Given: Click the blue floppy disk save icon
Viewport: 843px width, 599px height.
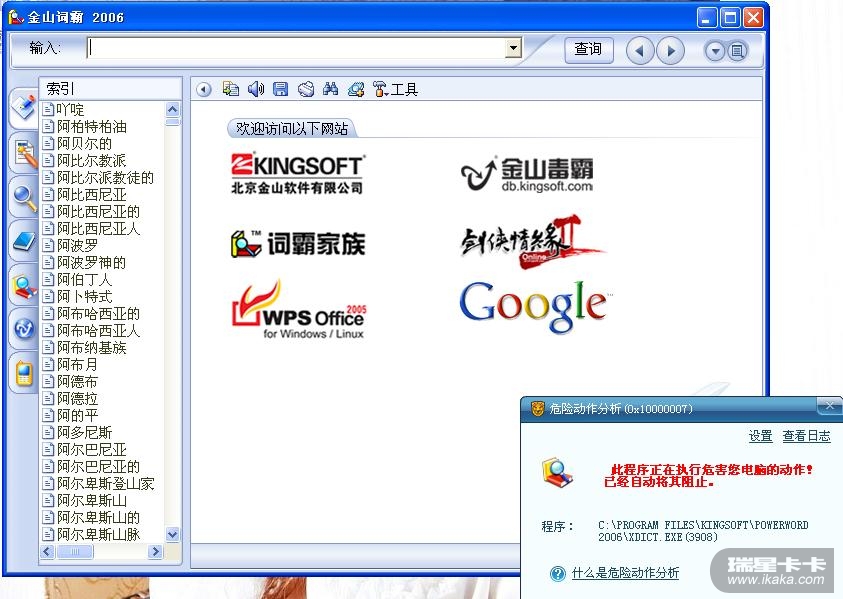Looking at the screenshot, I should 281,89.
